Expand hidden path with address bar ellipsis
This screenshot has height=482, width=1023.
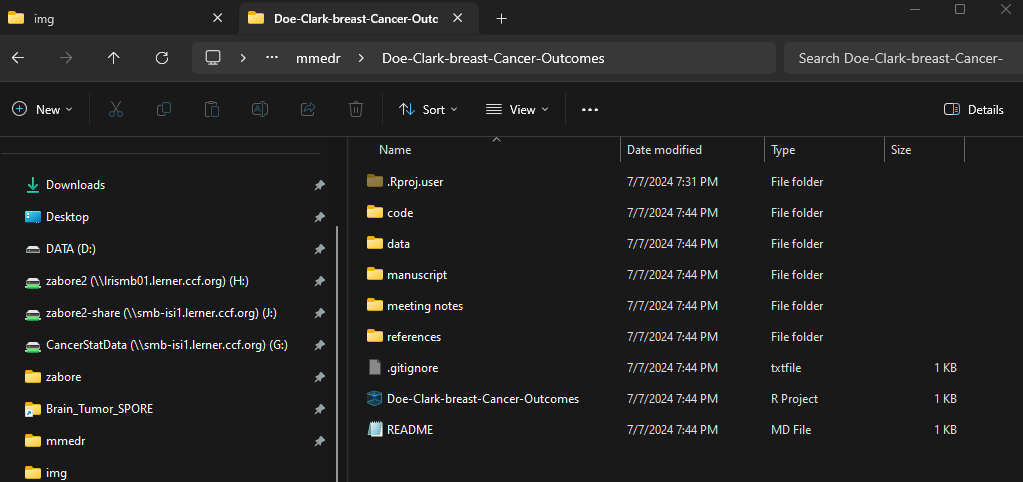coord(272,58)
